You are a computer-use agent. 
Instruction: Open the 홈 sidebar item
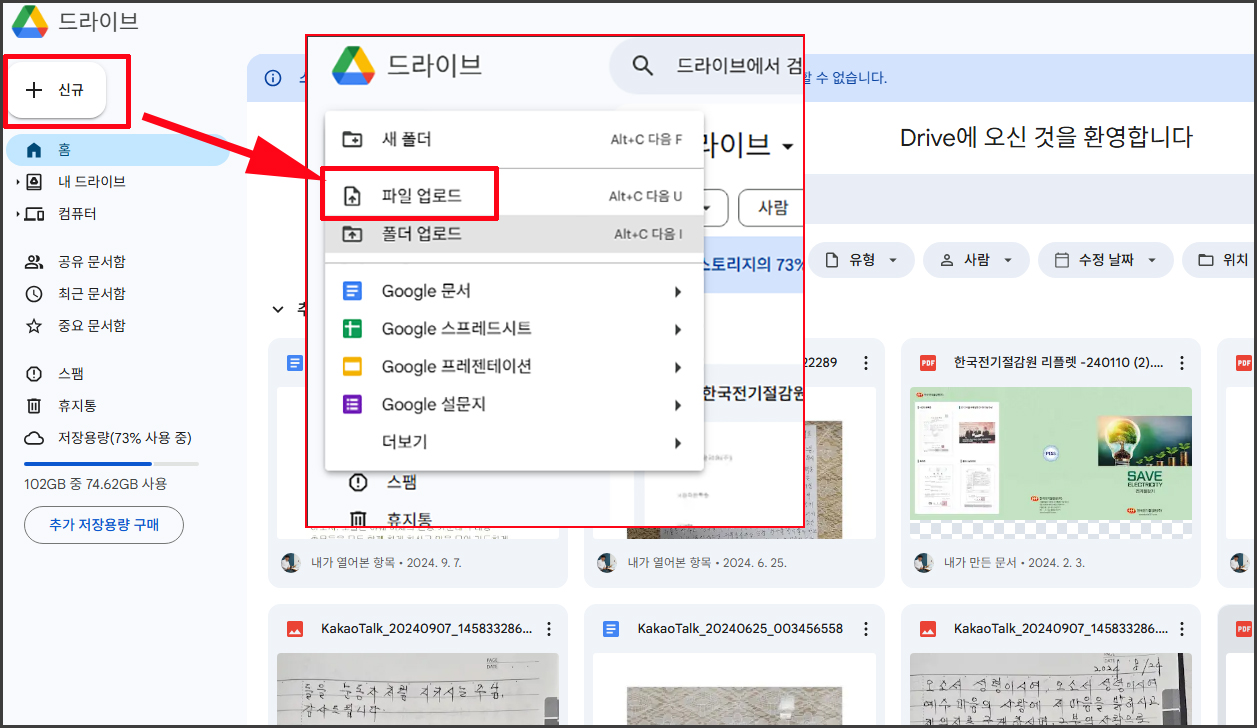pyautogui.click(x=117, y=150)
